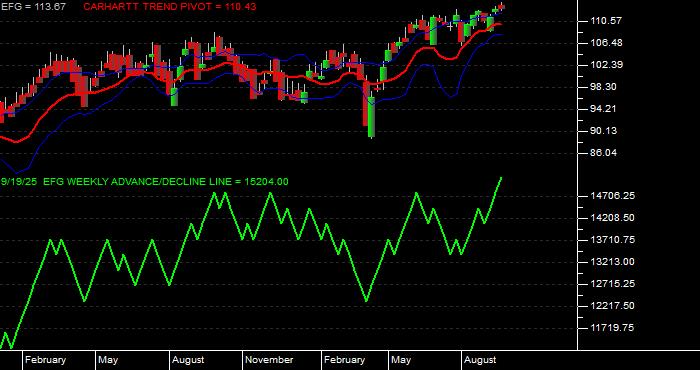Viewport: 700px width, 370px height.
Task: Click the 12715.25 axis value
Action: pos(612,283)
